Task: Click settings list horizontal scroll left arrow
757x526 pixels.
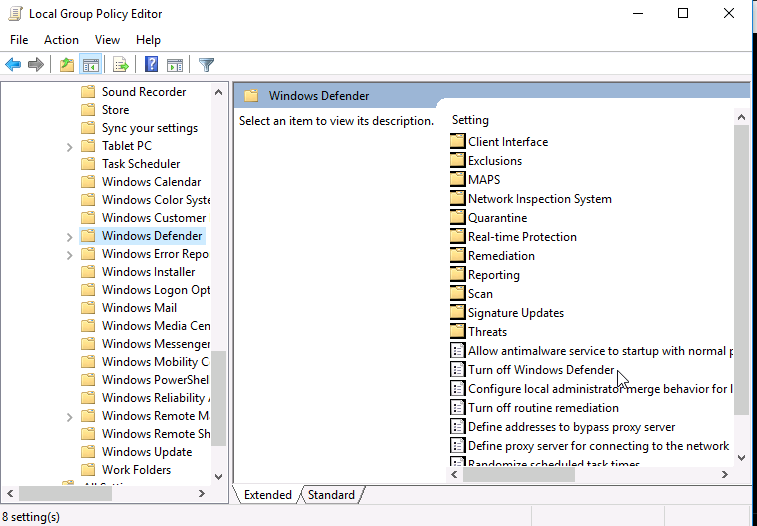Action: click(x=454, y=474)
